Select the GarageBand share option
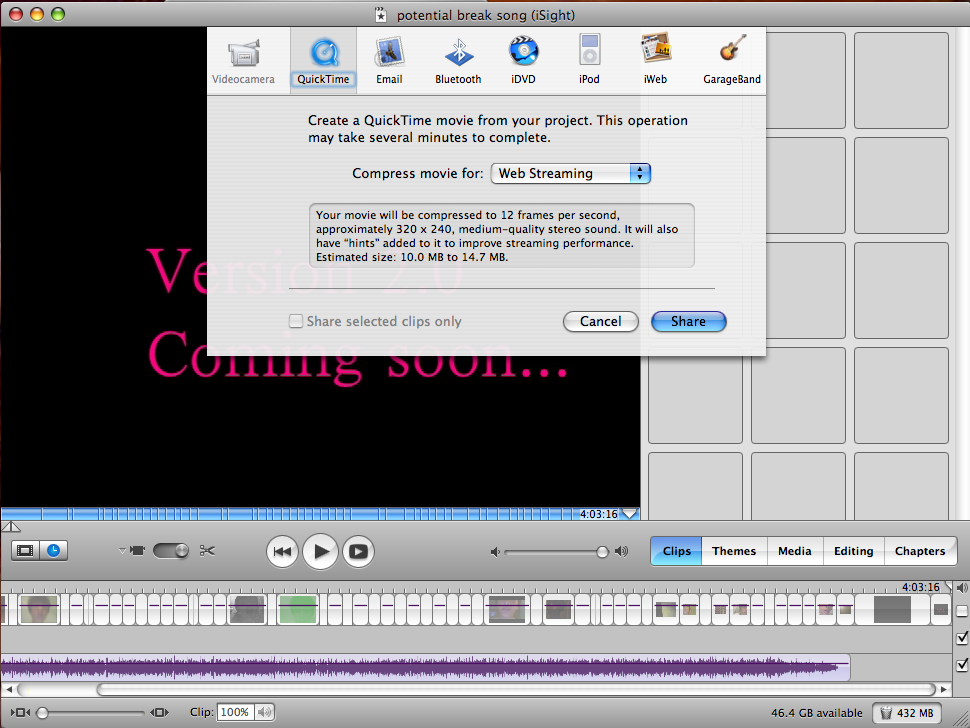 click(732, 61)
